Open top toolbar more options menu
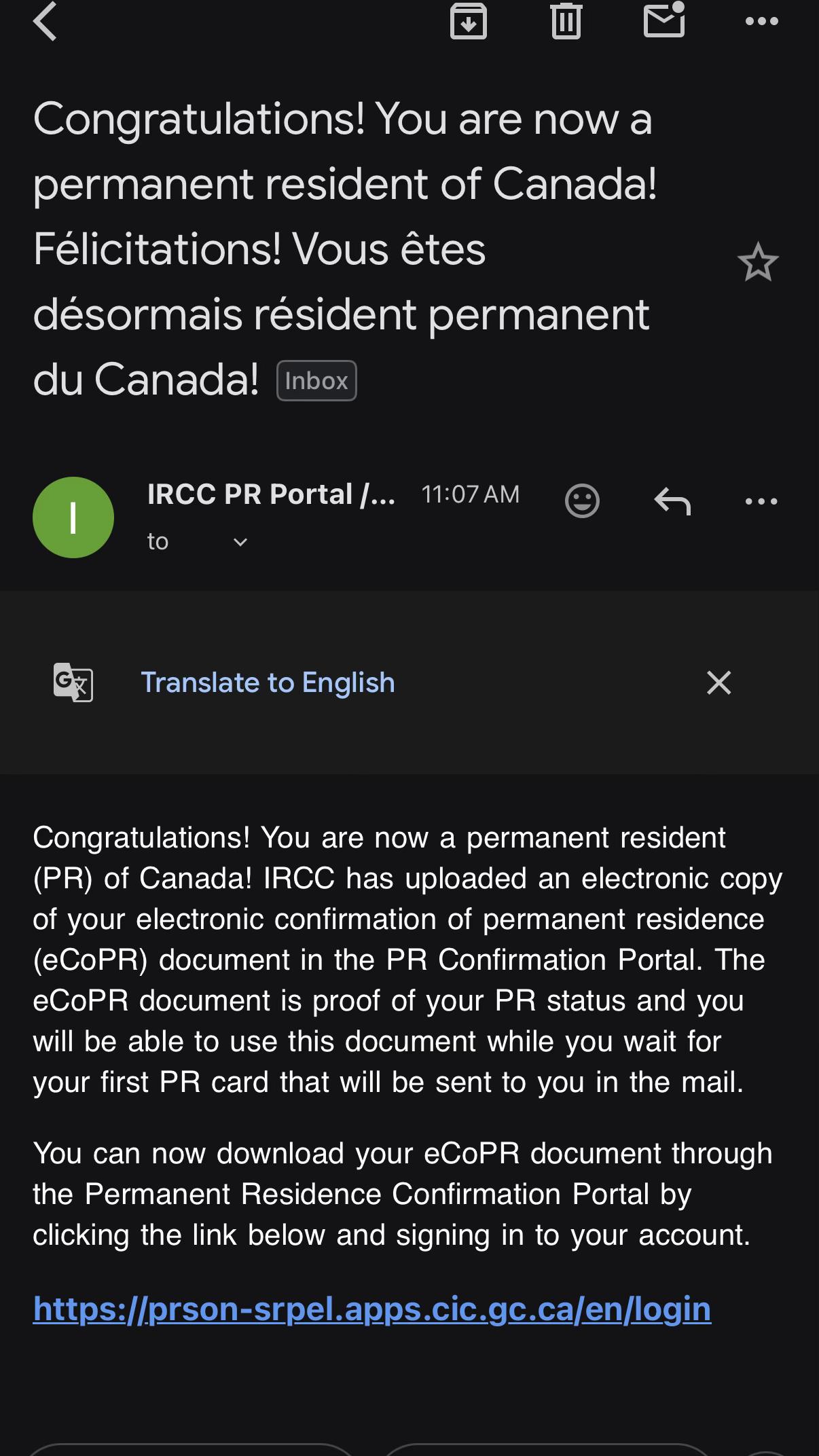This screenshot has width=819, height=1456. [x=761, y=21]
